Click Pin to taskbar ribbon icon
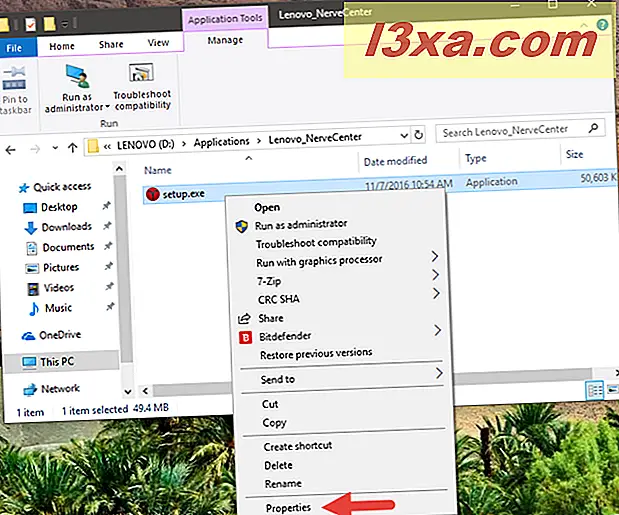619x515 pixels. (x=14, y=78)
